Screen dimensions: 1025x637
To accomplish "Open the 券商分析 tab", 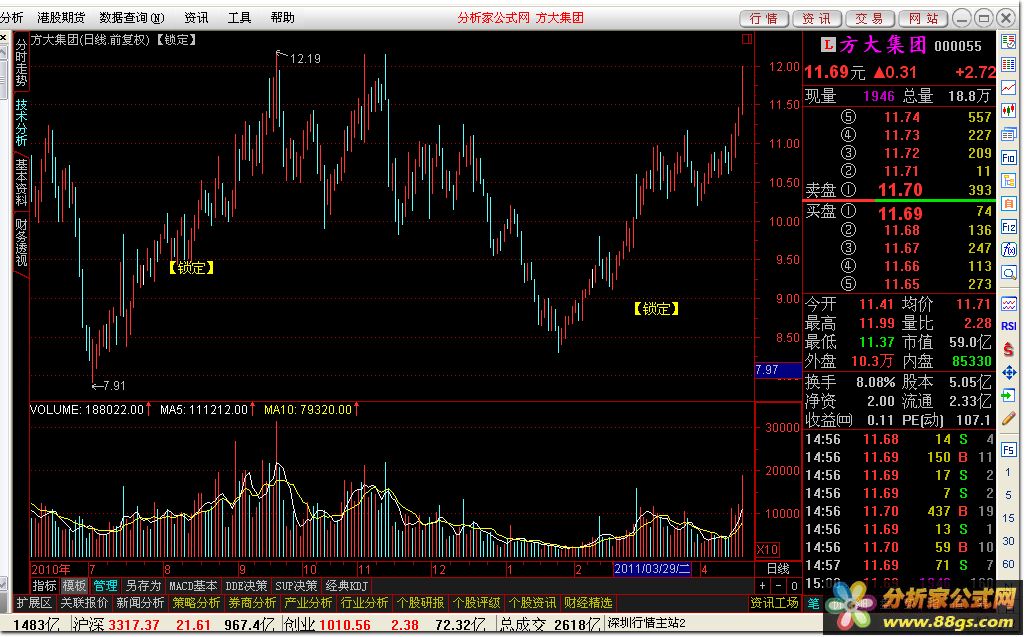I will click(x=252, y=603).
